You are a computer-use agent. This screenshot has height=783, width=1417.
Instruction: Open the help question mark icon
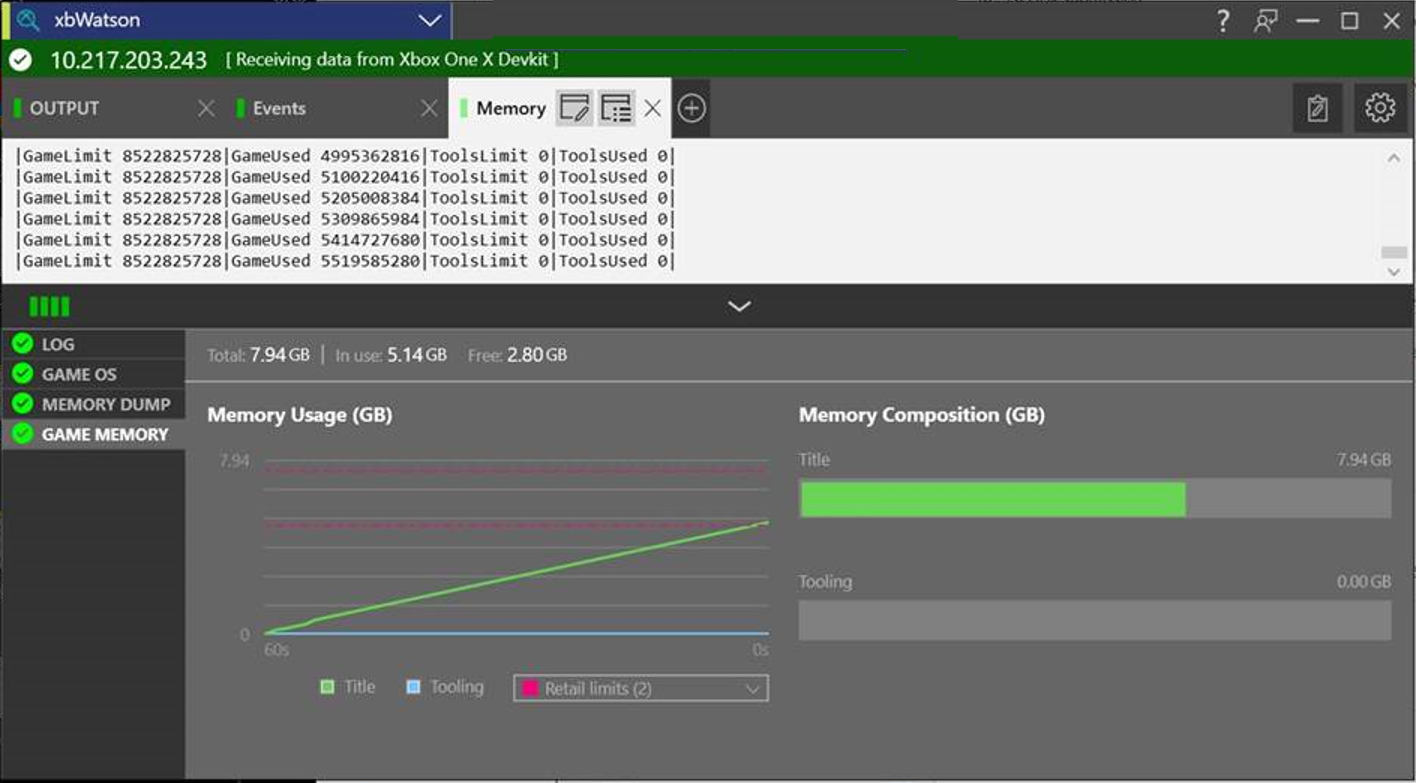click(x=1222, y=20)
